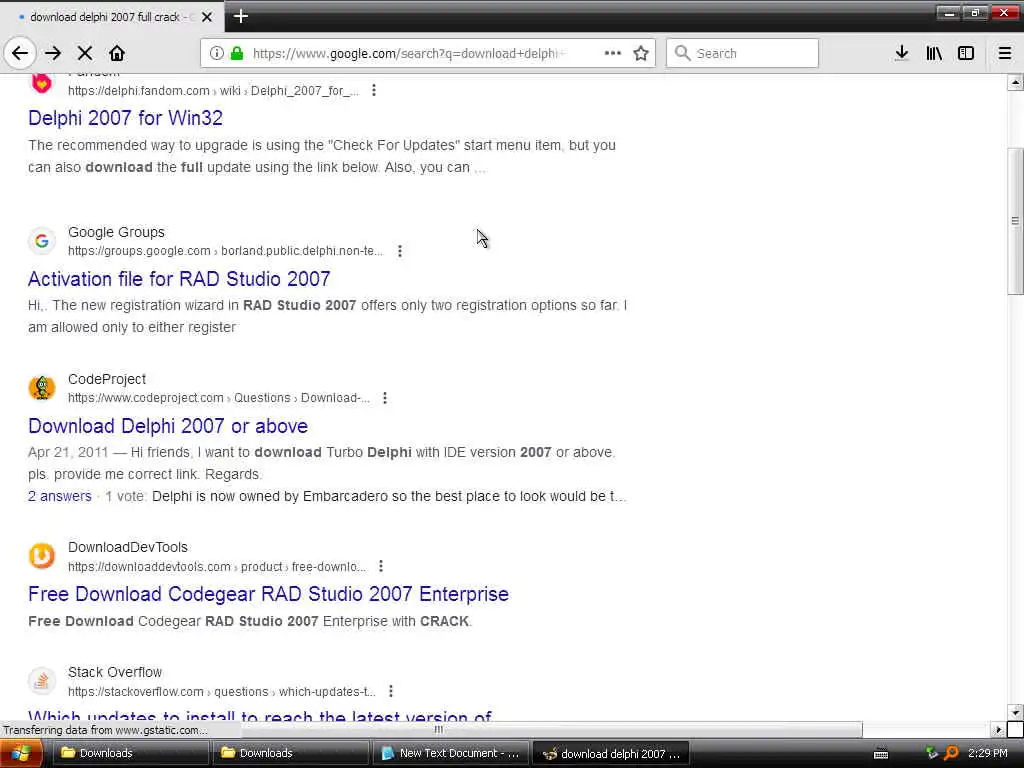The image size is (1024, 768).
Task: Switch to the second Downloads taskbar window
Action: (290, 753)
